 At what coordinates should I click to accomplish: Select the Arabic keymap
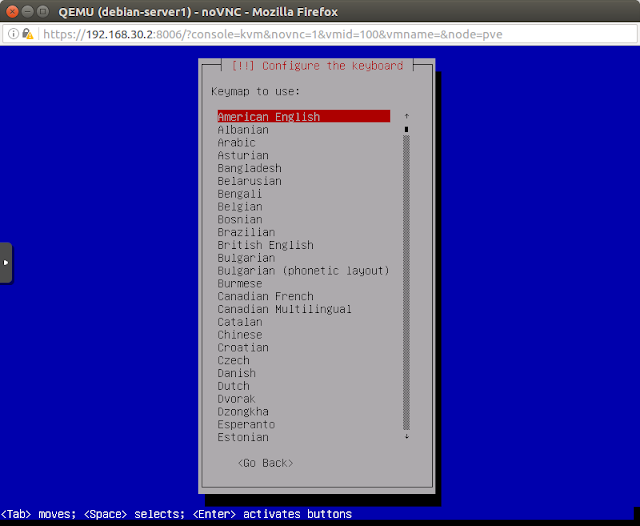pos(236,142)
